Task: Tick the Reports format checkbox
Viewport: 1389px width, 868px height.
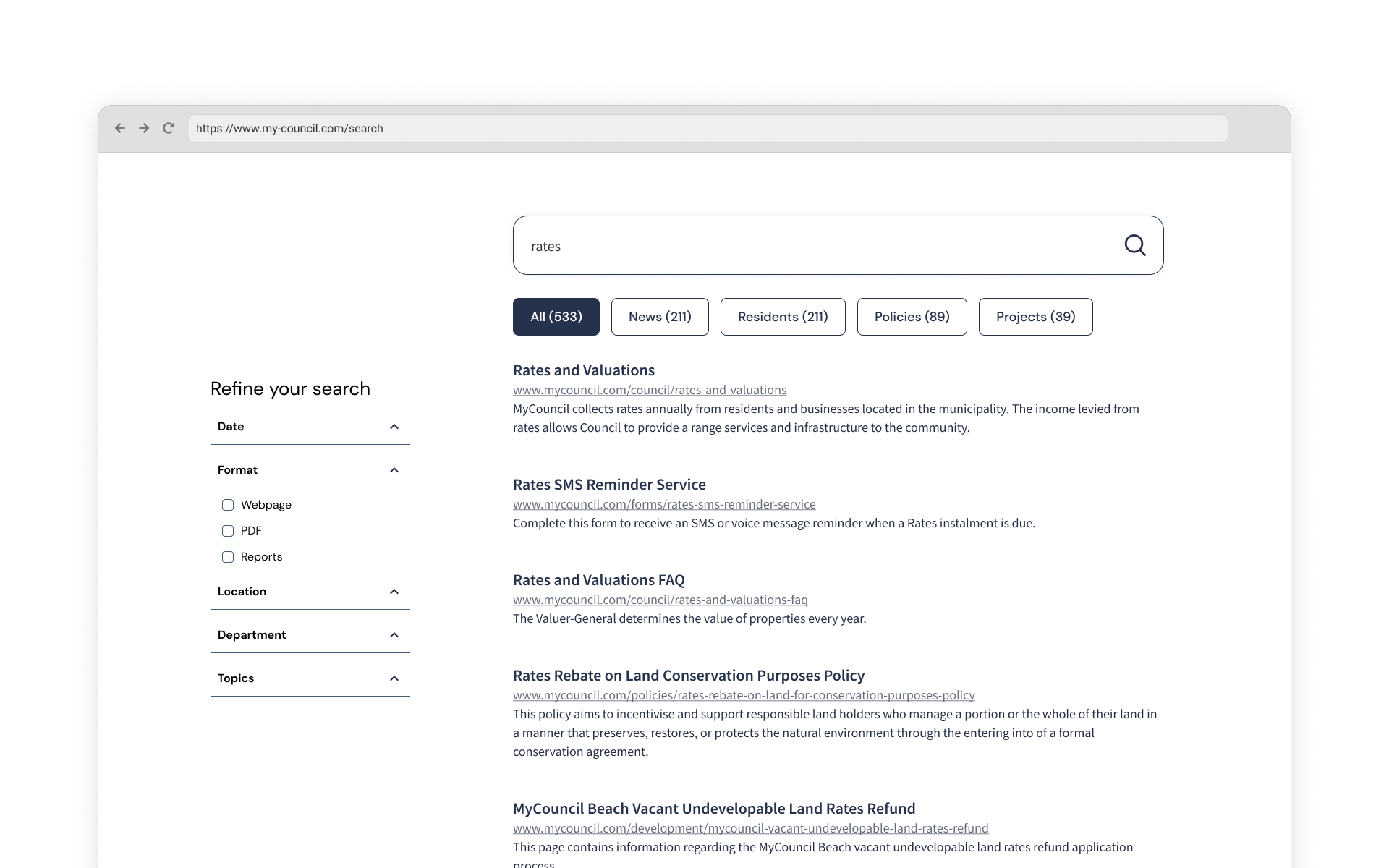Action: [x=228, y=557]
